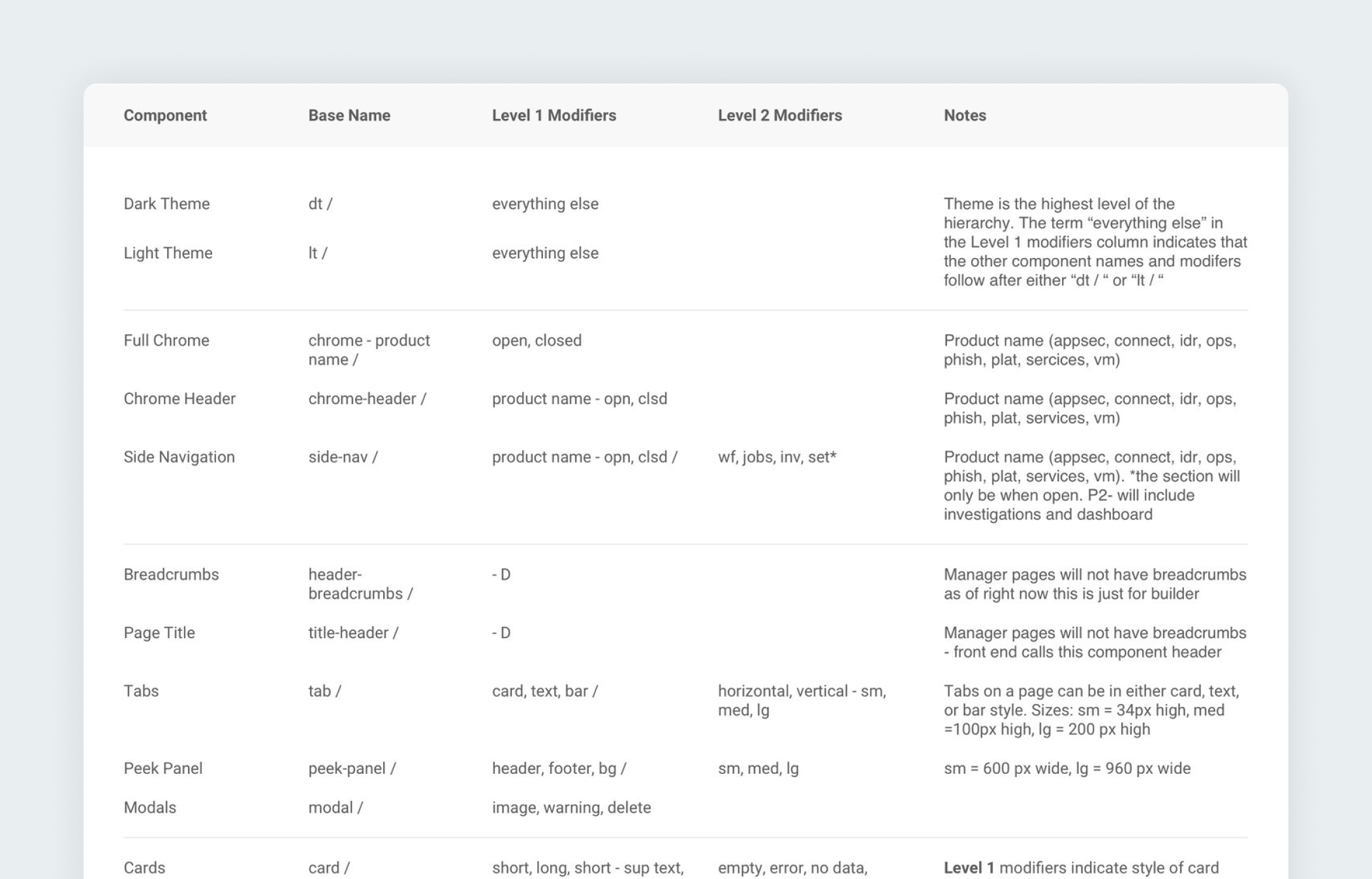
Task: Click the 'peek-panel /' base name cell
Action: pyautogui.click(x=352, y=769)
